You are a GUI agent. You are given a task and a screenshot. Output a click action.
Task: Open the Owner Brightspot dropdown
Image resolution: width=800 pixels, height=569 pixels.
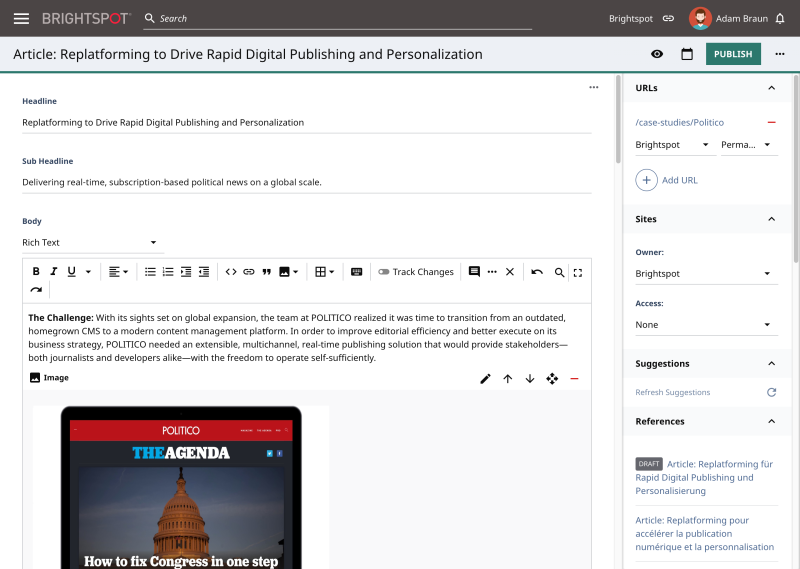(x=707, y=274)
